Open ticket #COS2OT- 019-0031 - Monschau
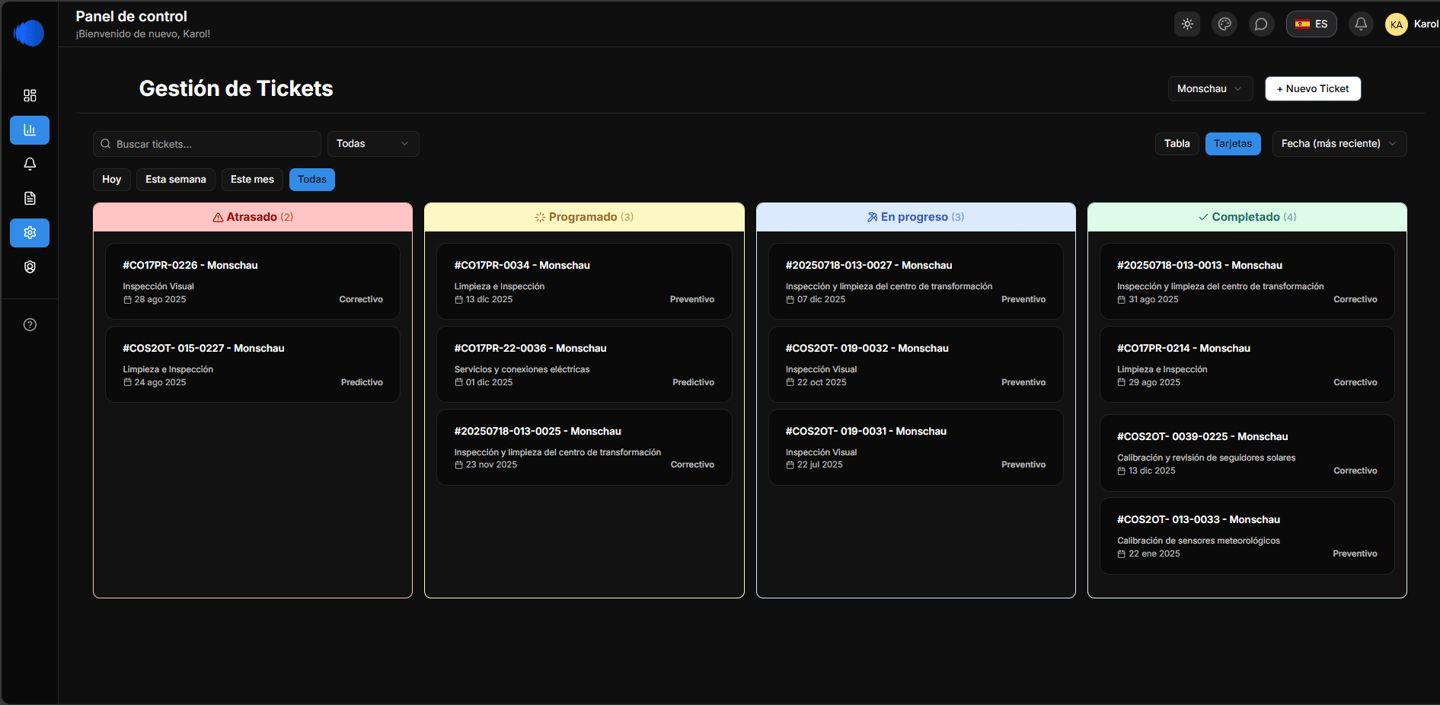Screen dimensions: 1440x705 pos(916,448)
